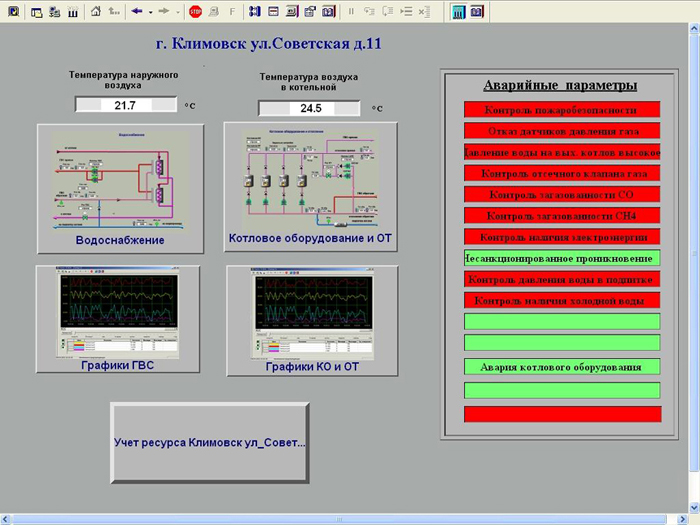Click the properties window toolbar icon
Image resolution: width=700 pixels, height=525 pixels.
310,12
